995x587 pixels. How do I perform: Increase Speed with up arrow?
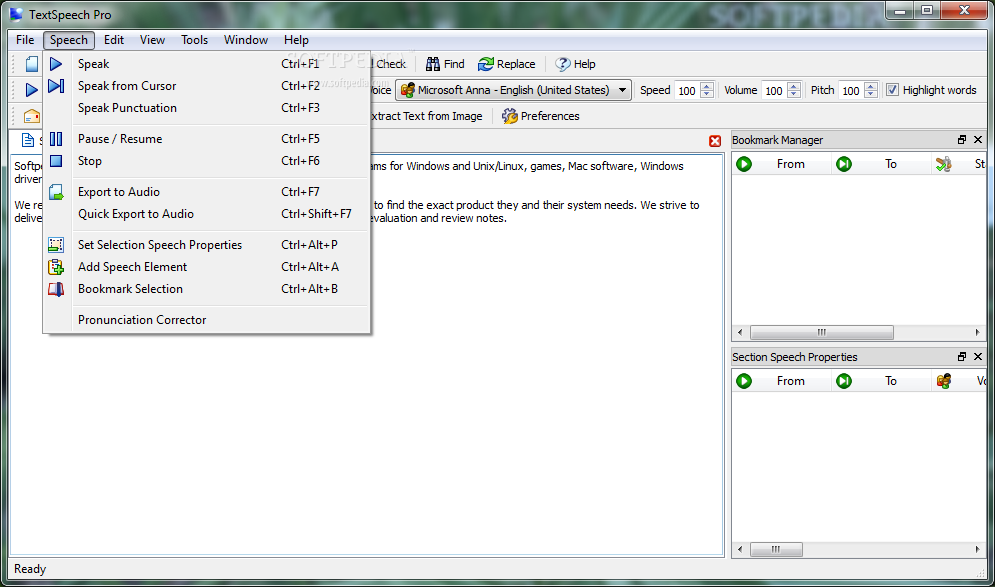click(707, 86)
